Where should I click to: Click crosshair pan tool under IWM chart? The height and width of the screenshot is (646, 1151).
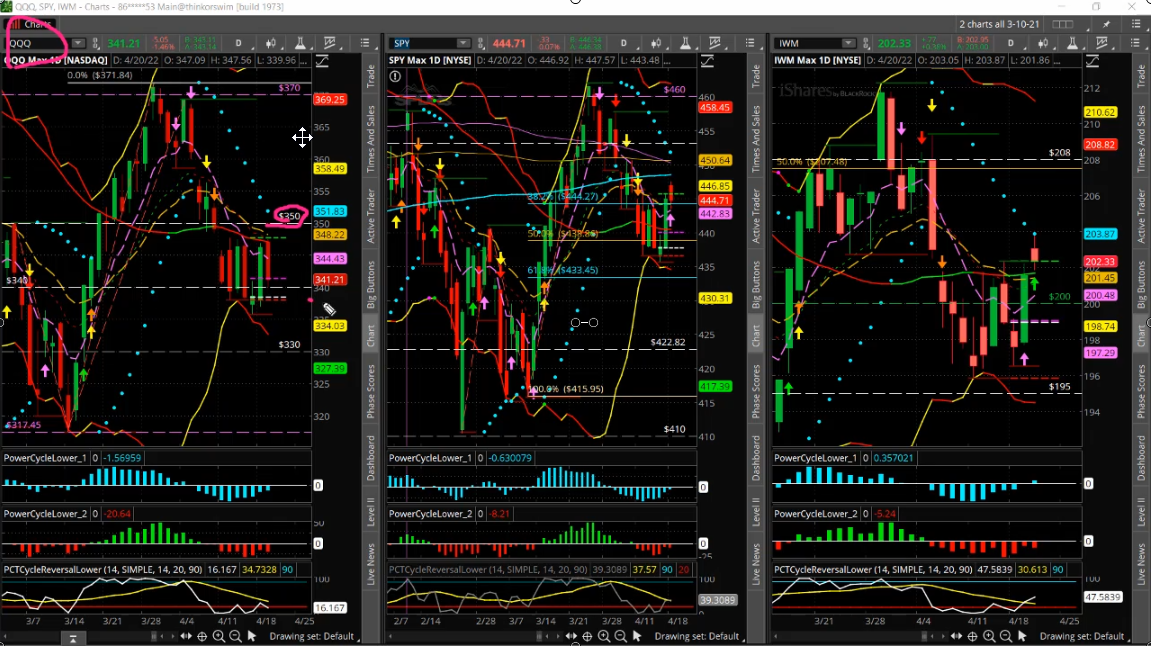point(973,636)
